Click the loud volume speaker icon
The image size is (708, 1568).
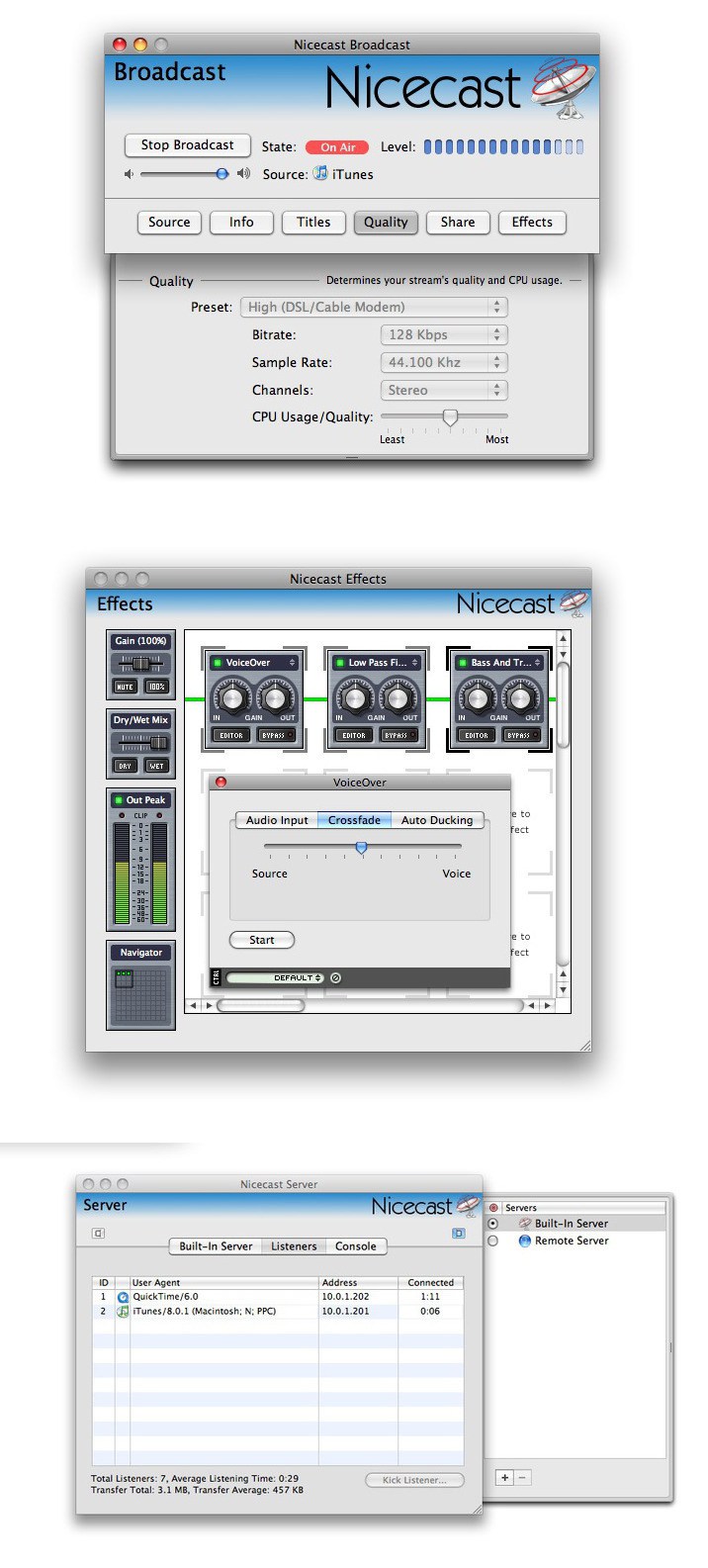point(244,174)
